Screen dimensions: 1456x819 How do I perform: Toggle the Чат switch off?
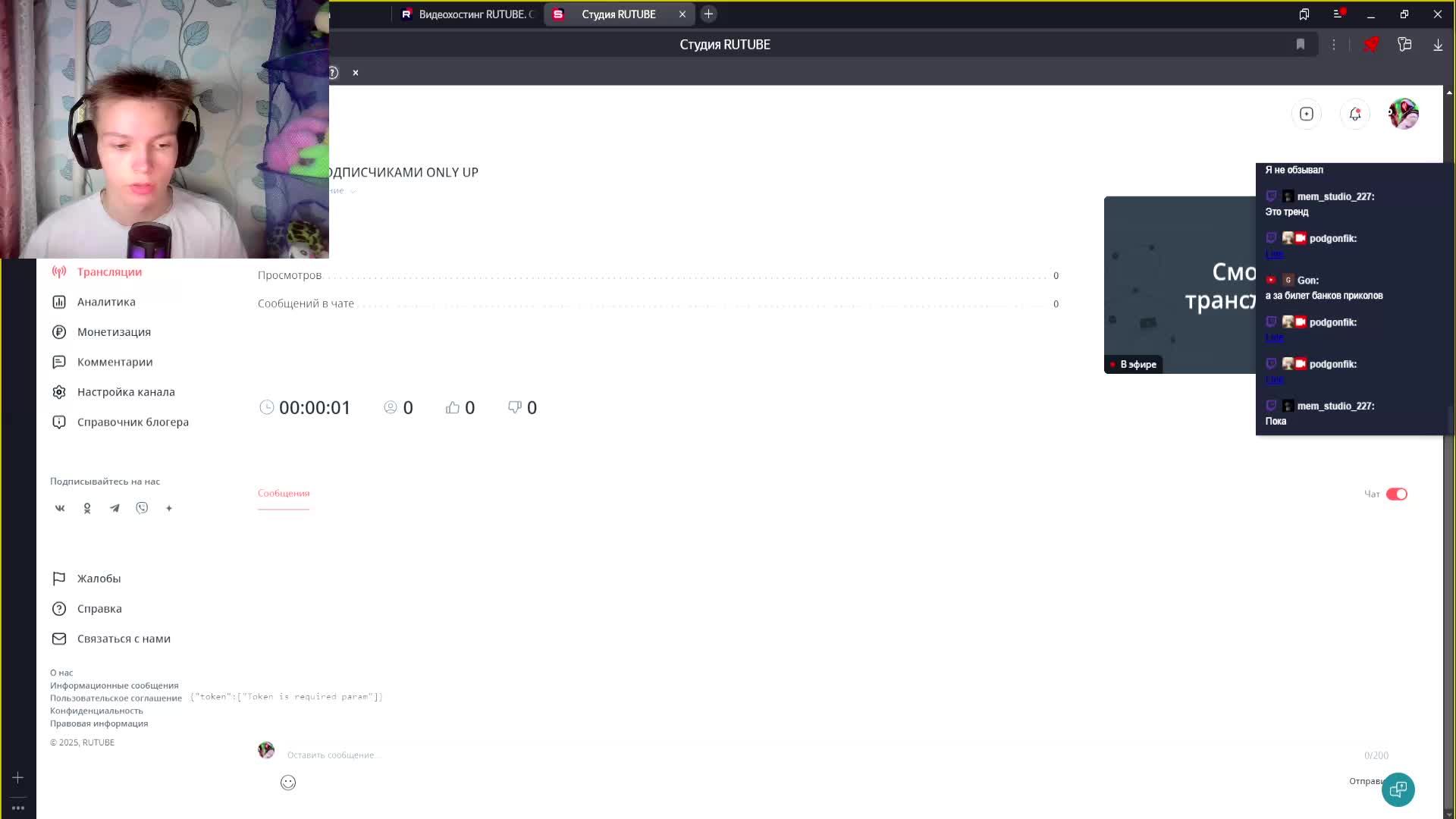click(1396, 494)
